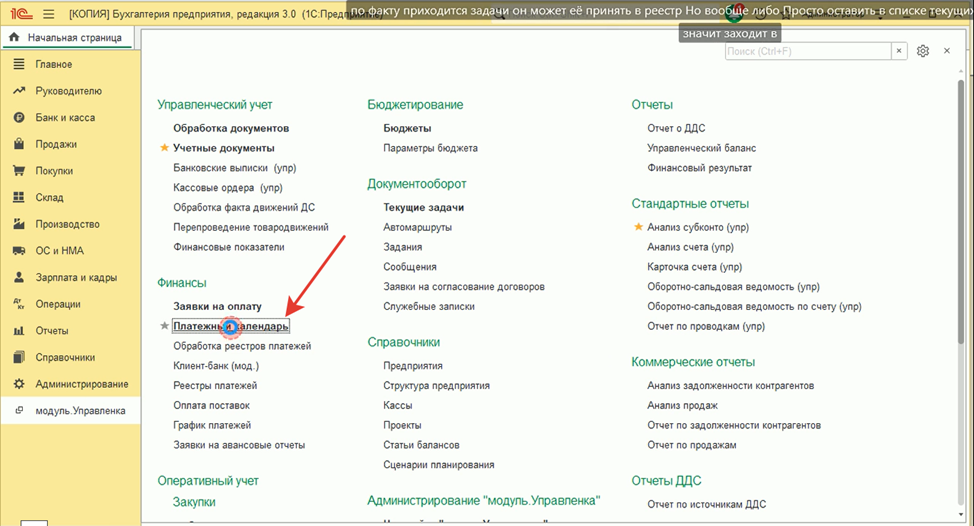Screen dimensions: 974x526
Task: Open Главное section in sidebar
Action: coord(70,64)
